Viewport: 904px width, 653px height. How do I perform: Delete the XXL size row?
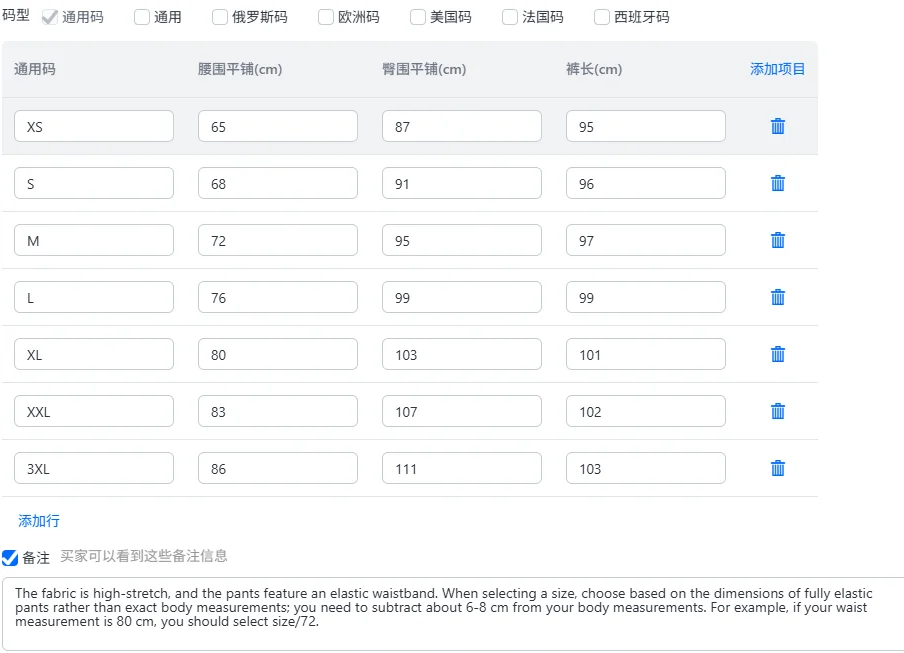778,412
